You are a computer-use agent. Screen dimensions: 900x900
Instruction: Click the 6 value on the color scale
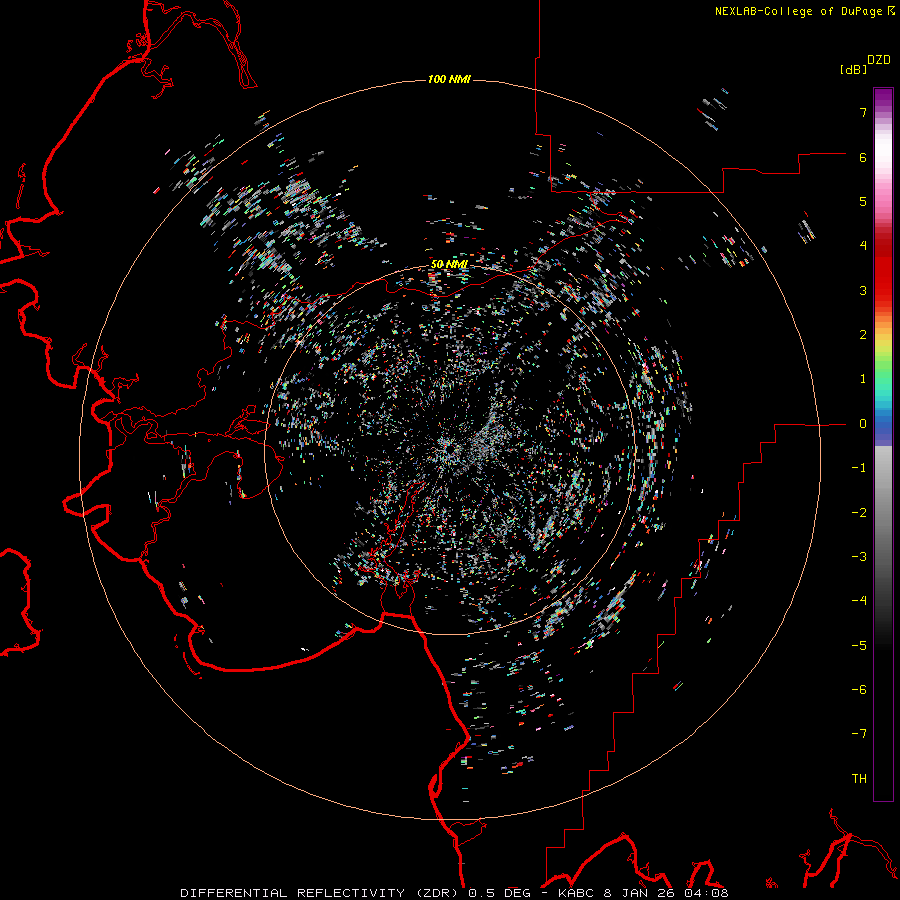point(863,157)
